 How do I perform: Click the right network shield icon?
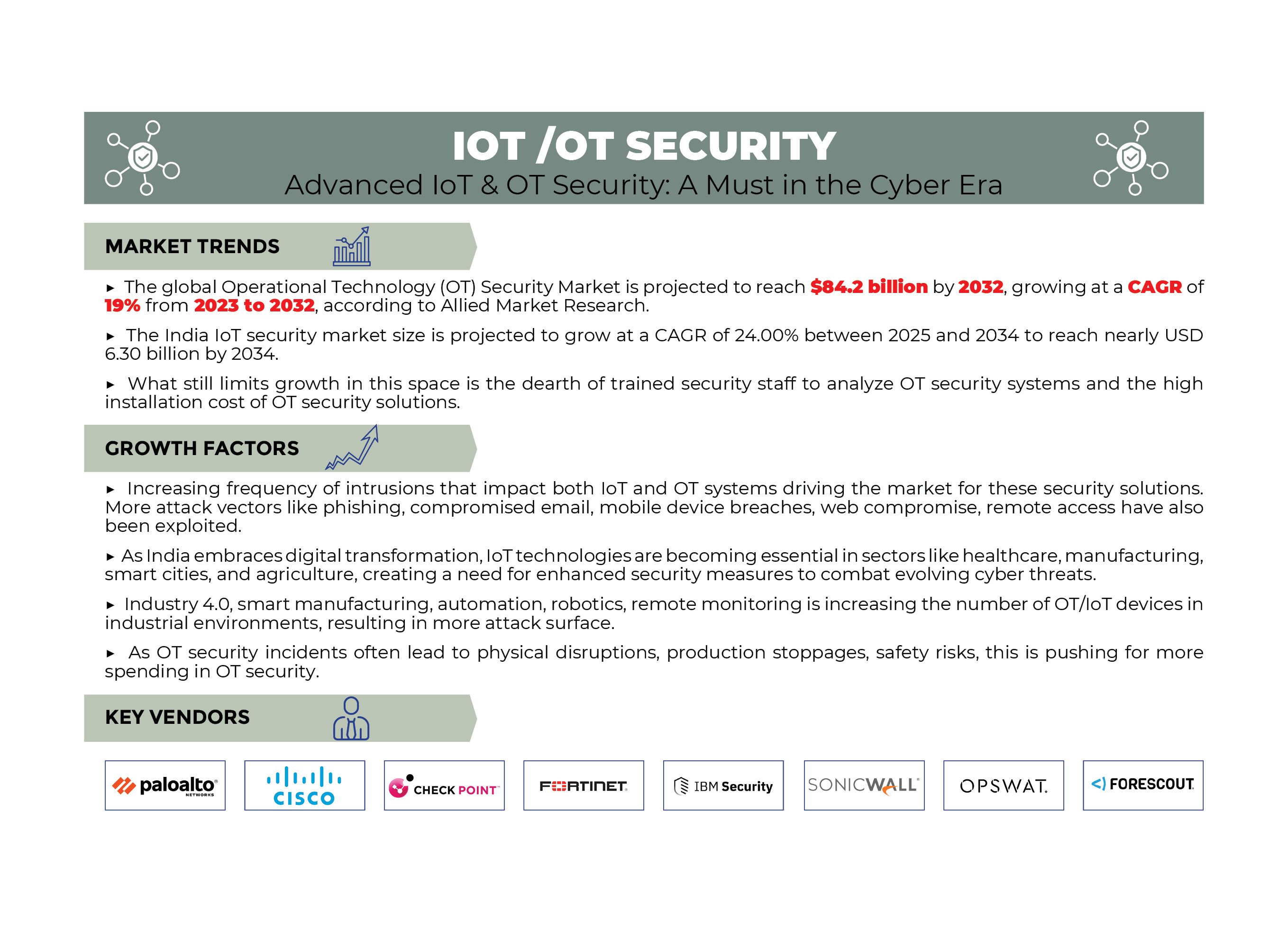pyautogui.click(x=1130, y=158)
